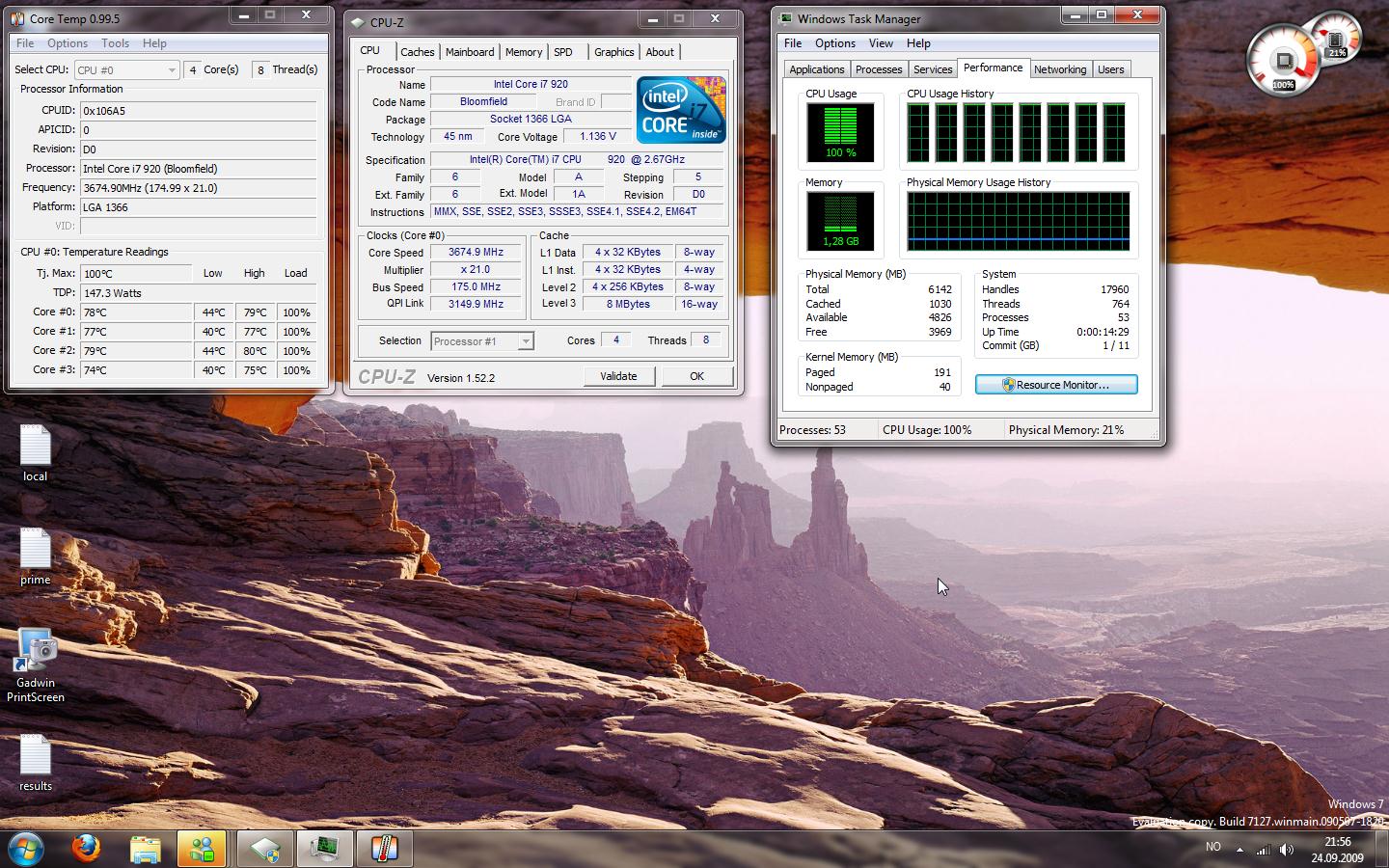The image size is (1389, 868).
Task: Click the Bus Speed 175.0 MHz value
Action: point(476,286)
